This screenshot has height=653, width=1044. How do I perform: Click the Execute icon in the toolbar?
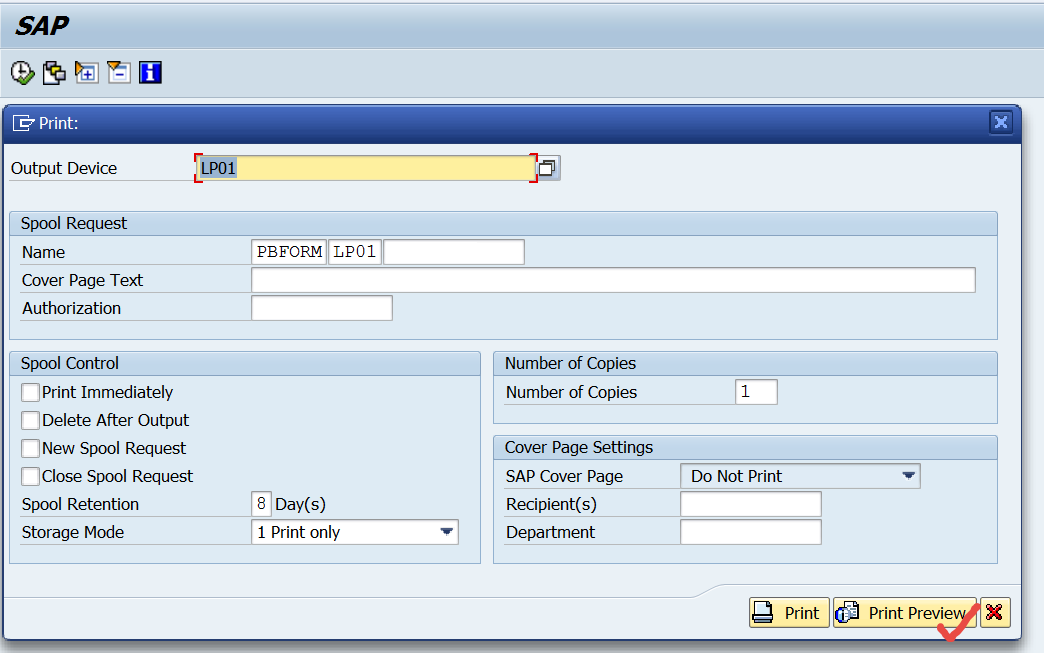click(x=21, y=71)
